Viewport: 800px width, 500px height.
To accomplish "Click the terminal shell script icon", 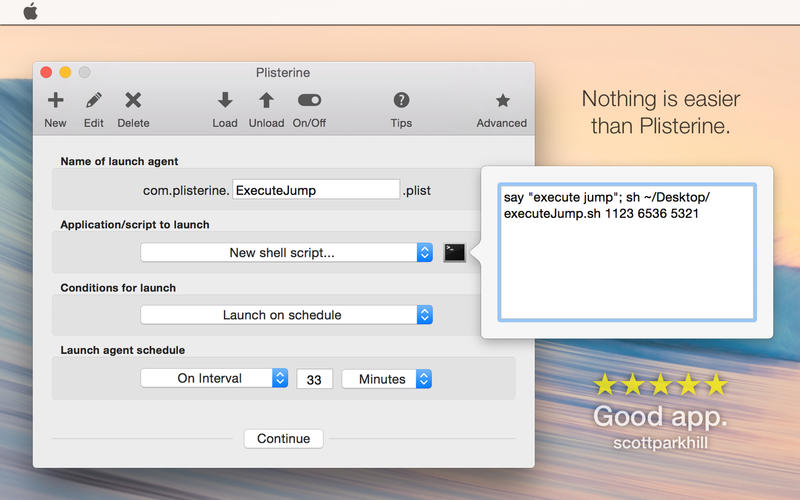I will 455,253.
